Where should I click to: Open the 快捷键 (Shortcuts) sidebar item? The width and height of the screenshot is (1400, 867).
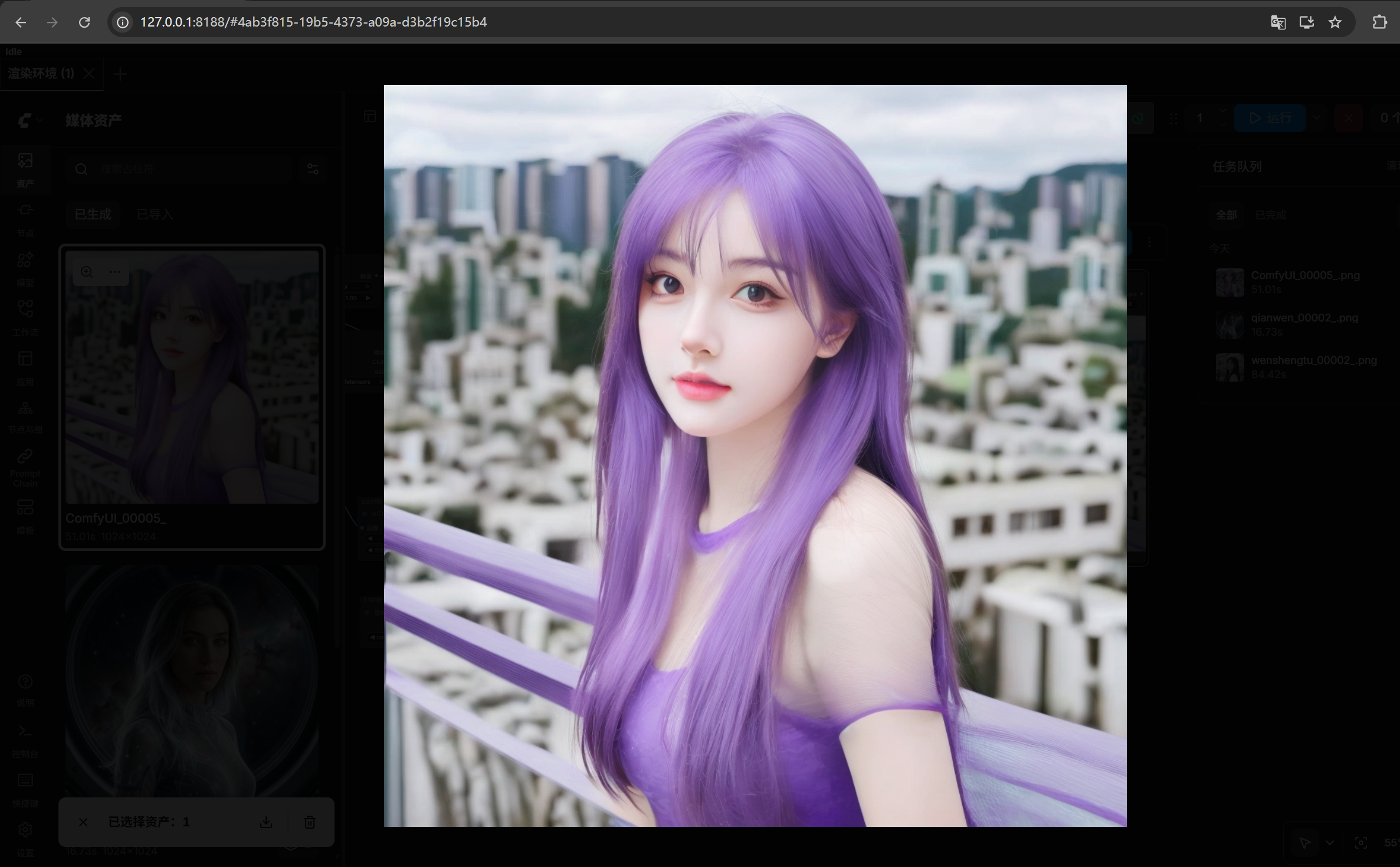[x=25, y=789]
